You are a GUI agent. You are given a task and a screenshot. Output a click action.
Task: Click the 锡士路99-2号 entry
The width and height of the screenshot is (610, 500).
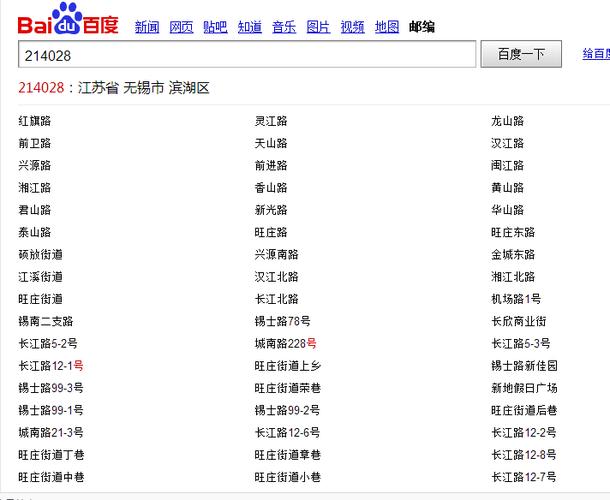coord(287,410)
